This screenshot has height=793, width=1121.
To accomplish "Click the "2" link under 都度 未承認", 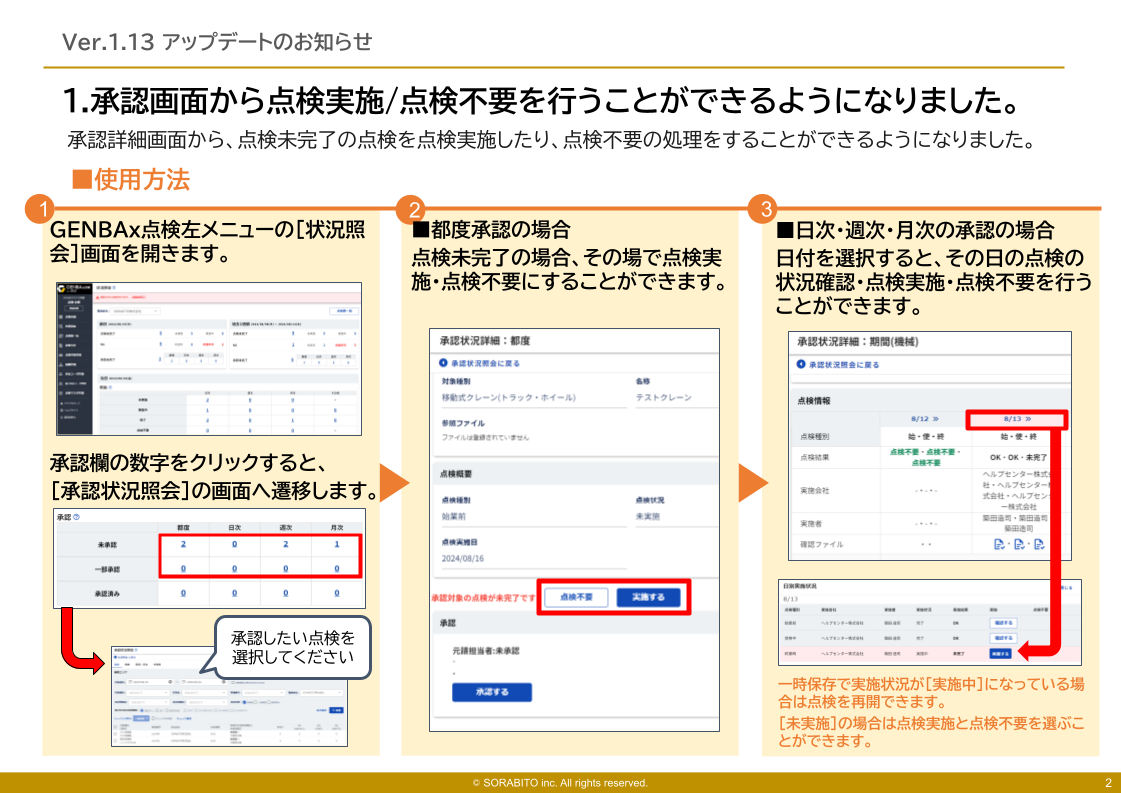I will tap(181, 543).
